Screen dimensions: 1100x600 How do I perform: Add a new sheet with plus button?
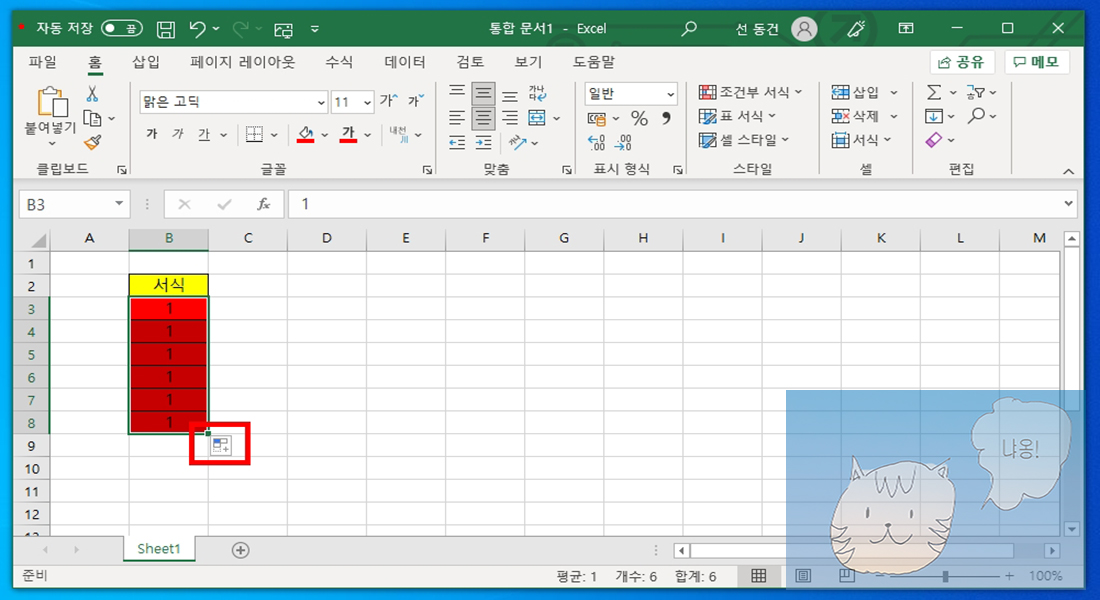(241, 550)
